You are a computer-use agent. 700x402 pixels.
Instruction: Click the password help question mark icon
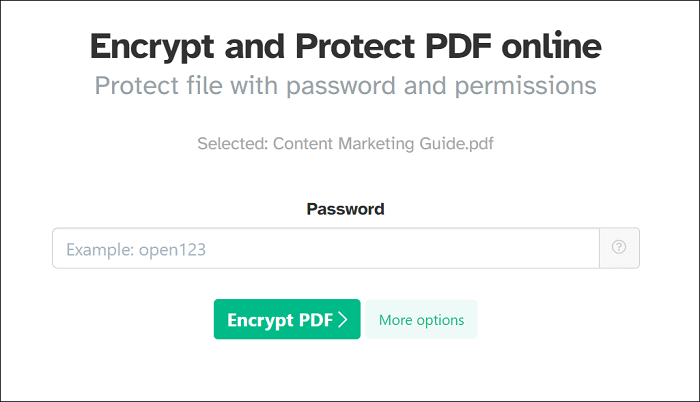(619, 248)
